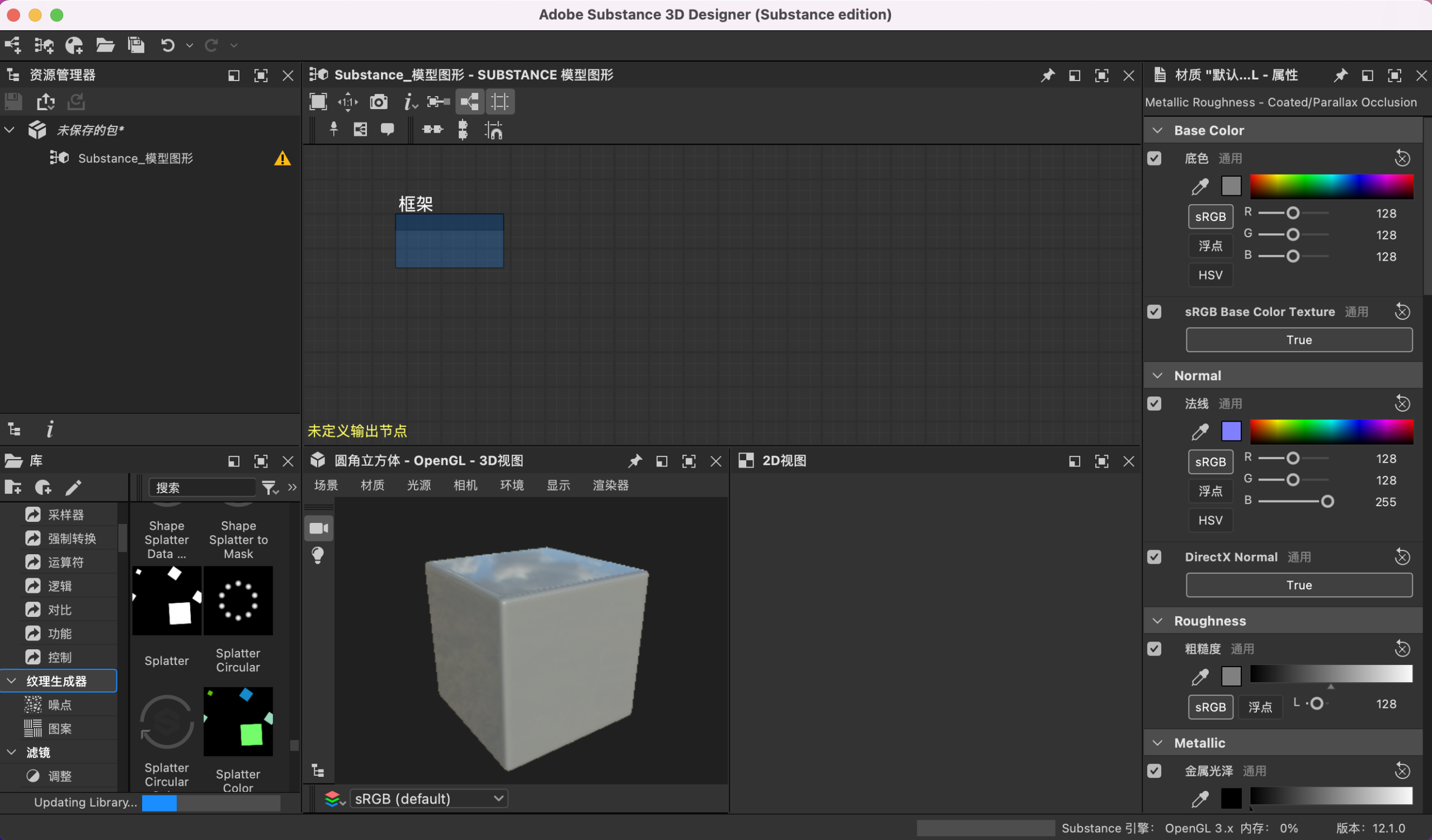
Task: Toggle the DirectX Normal checkbox
Action: click(x=1154, y=557)
